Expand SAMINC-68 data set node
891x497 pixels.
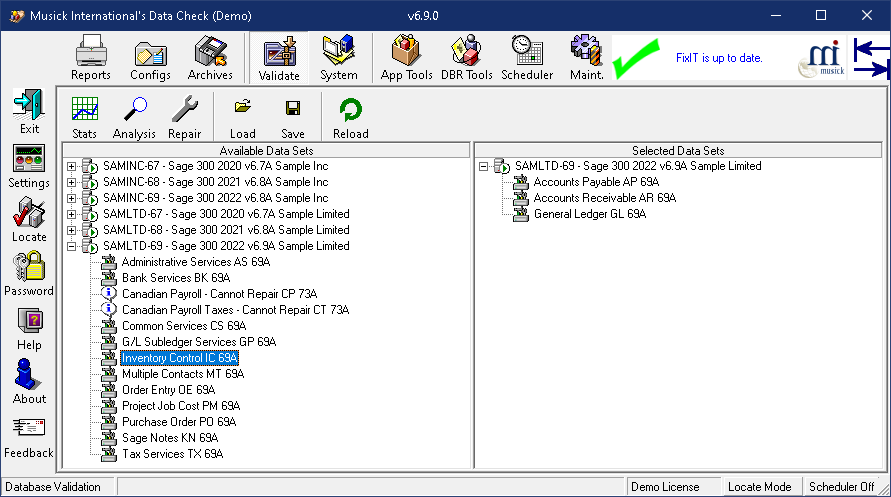[x=72, y=182]
